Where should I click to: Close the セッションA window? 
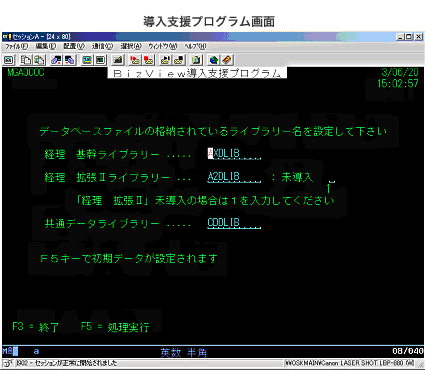418,37
